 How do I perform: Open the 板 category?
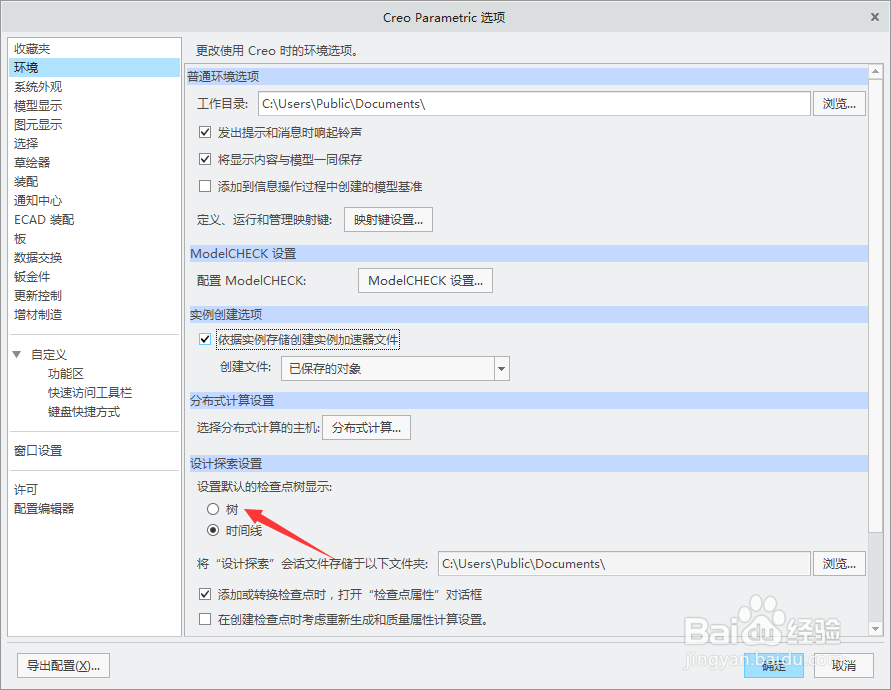coord(20,239)
